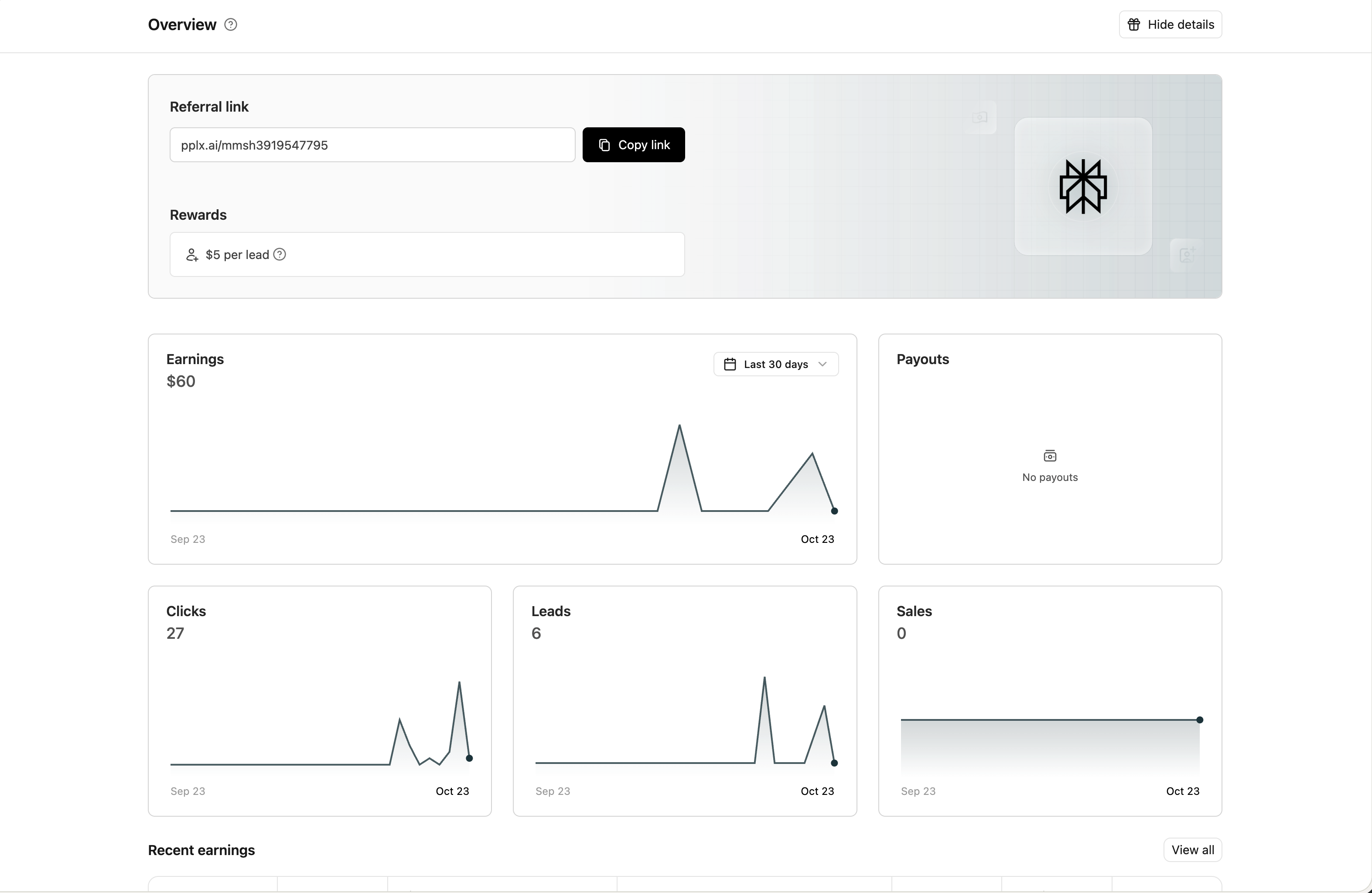This screenshot has width=1372, height=893.
Task: Click the copy icon in Copy link button
Action: point(604,145)
